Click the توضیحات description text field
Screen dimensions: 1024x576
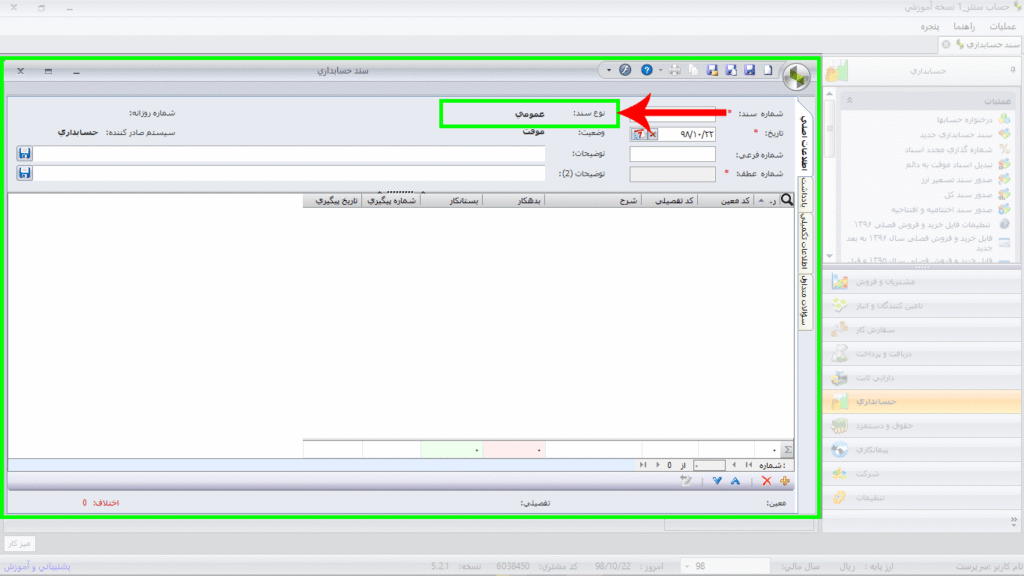coord(289,153)
